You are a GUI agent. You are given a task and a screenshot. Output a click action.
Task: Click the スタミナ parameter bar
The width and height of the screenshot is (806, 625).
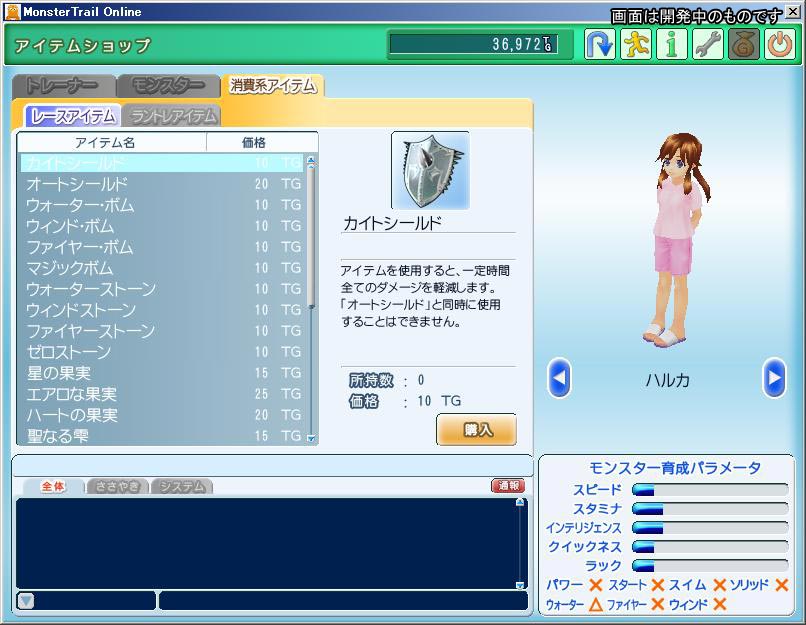[710, 509]
